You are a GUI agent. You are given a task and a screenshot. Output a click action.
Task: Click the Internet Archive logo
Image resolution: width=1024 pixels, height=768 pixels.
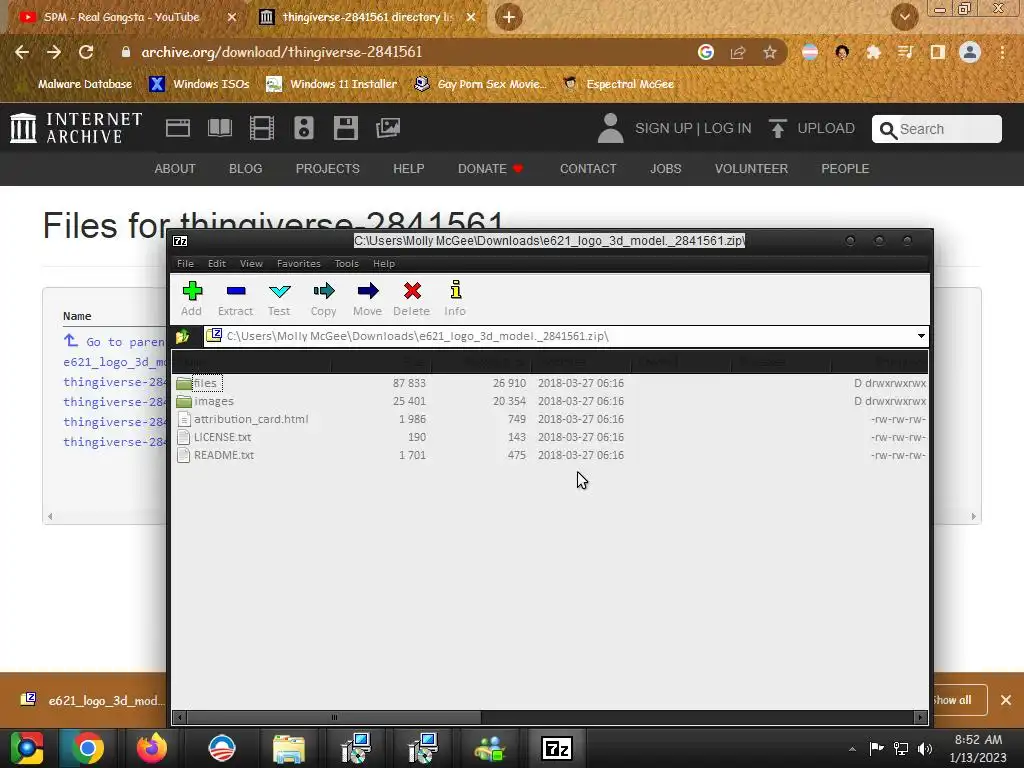click(x=76, y=128)
